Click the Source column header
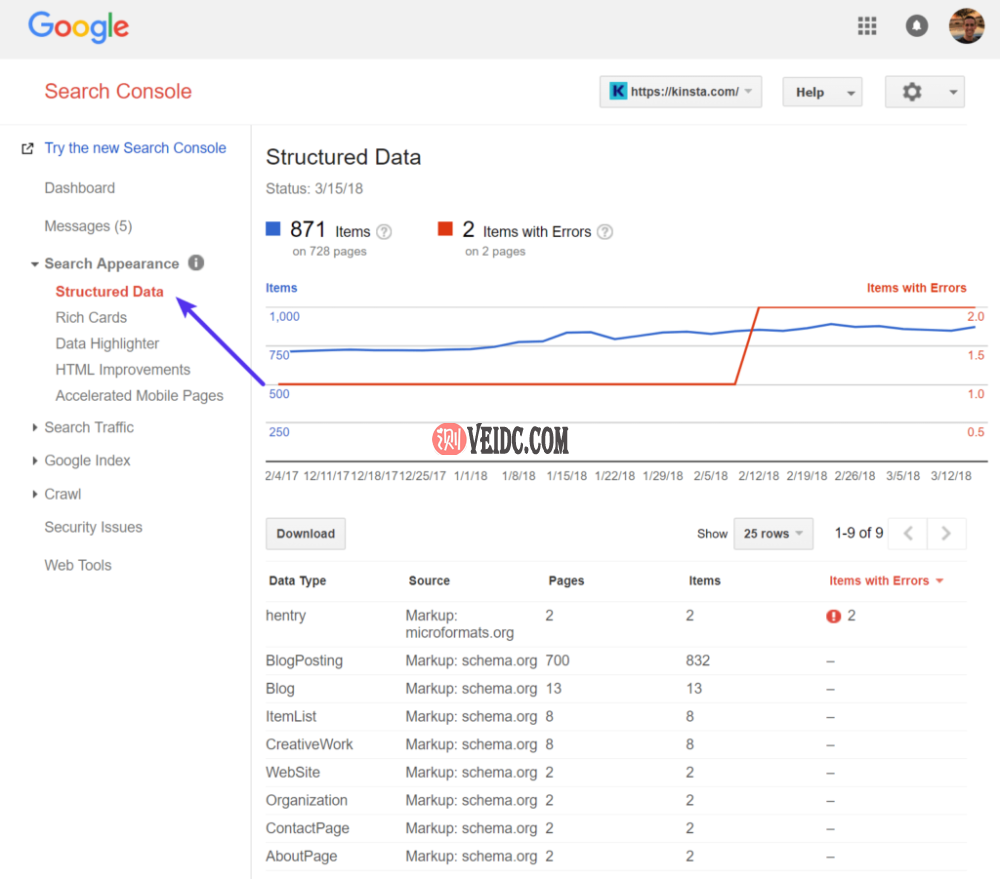 (429, 580)
